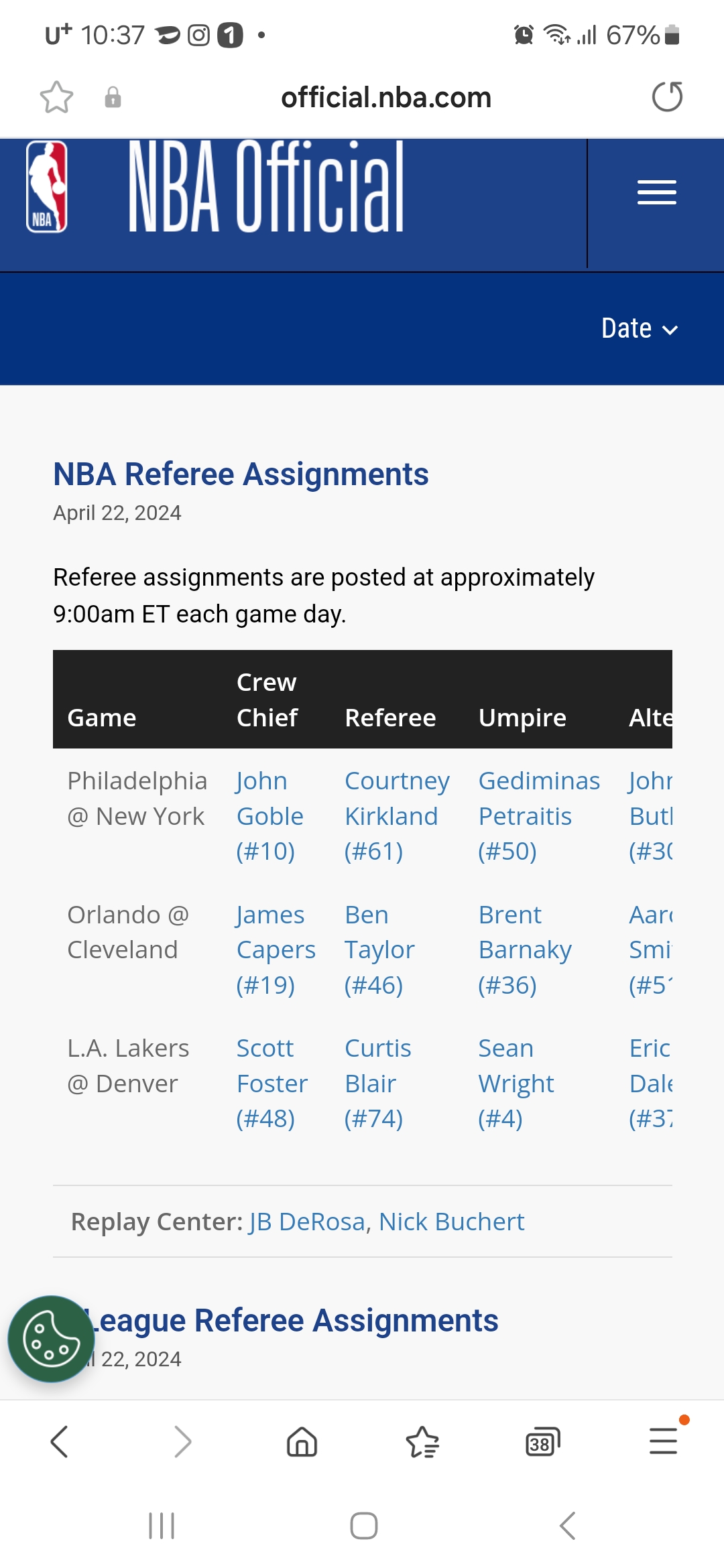Open JB DeRosa replay center link
Image resolution: width=724 pixels, height=1568 pixels.
(x=308, y=1222)
